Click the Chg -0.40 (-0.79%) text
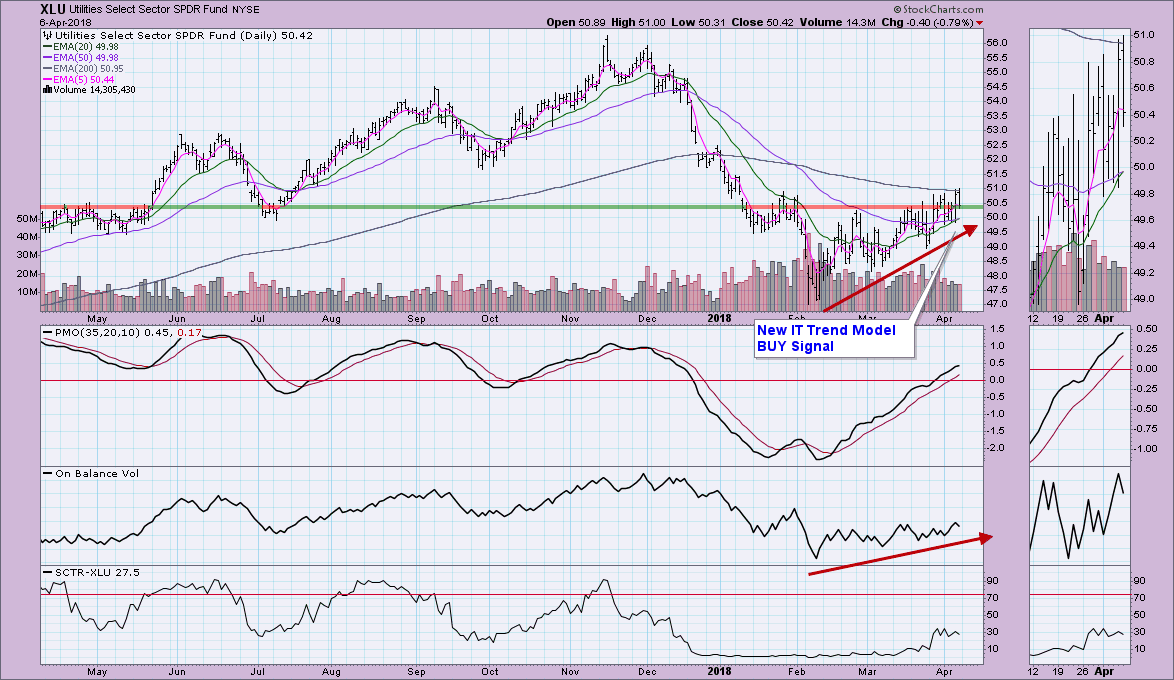 click(x=927, y=22)
